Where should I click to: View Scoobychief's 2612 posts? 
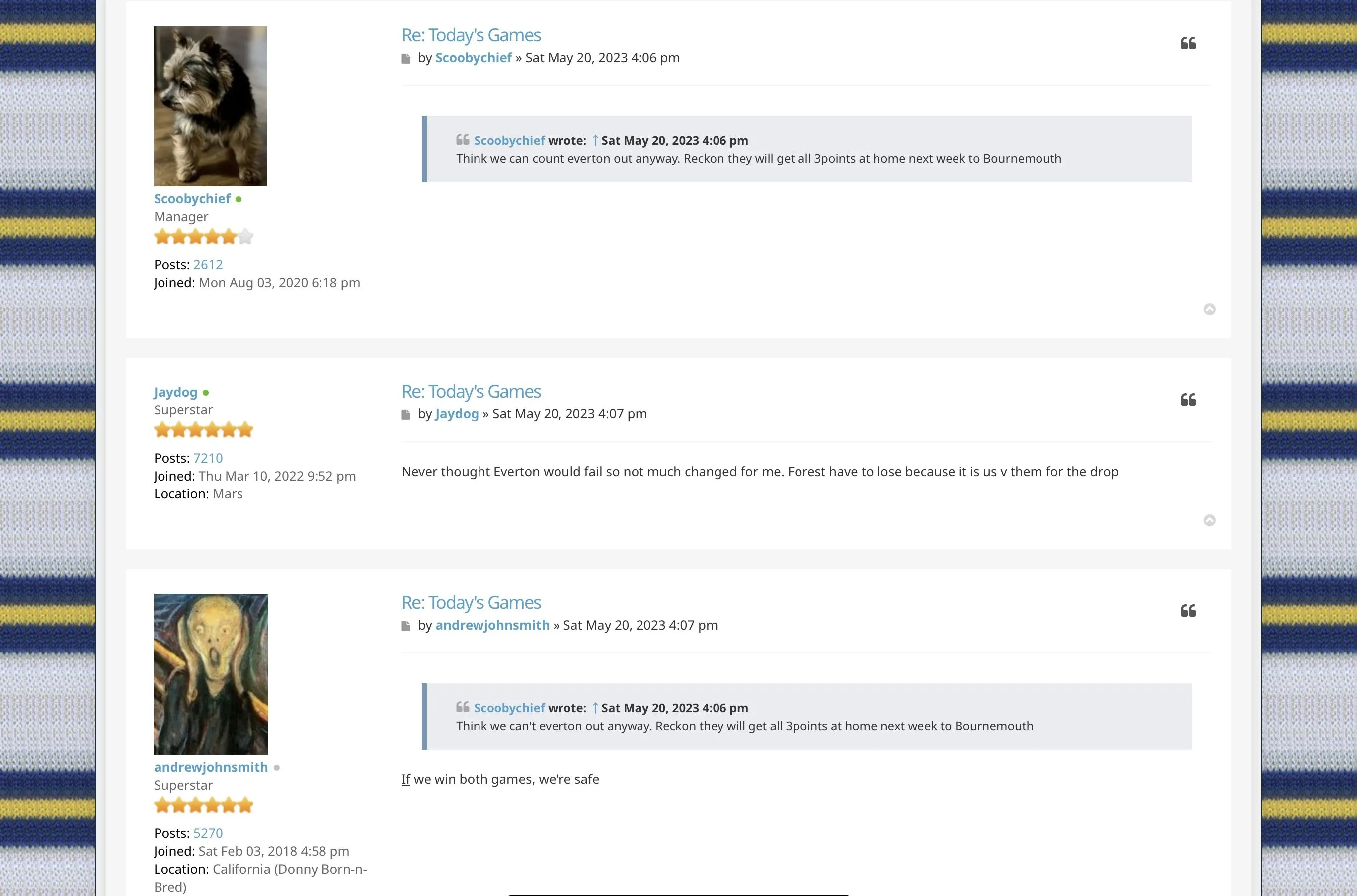point(208,264)
